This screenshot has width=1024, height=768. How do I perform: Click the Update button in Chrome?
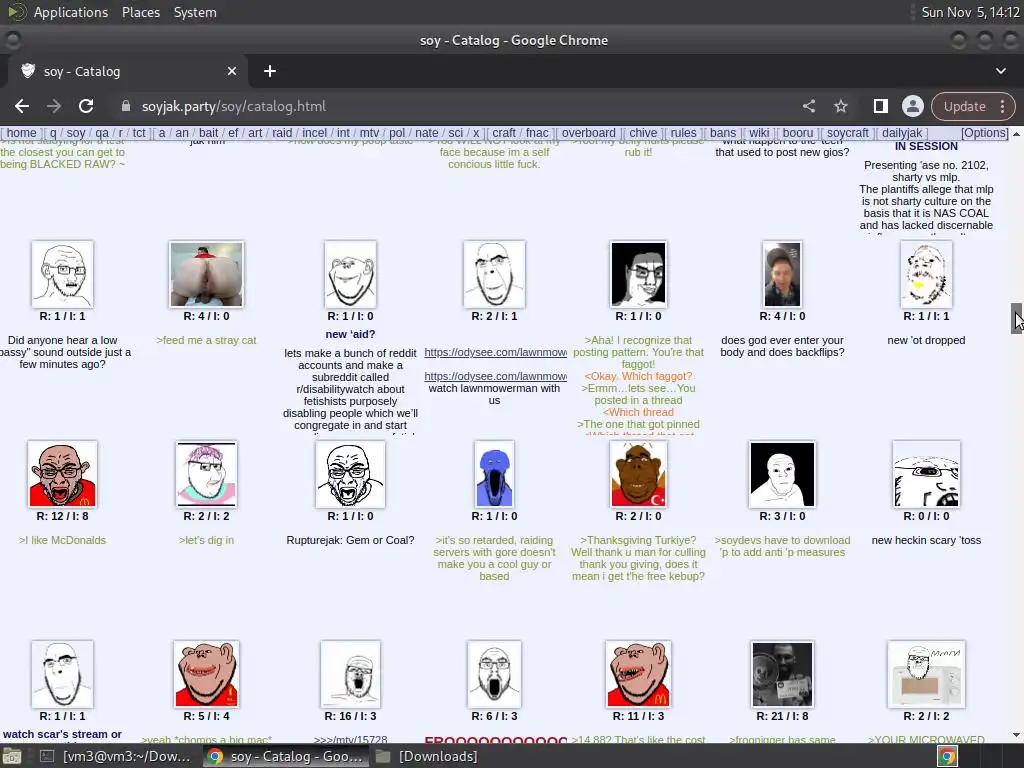(965, 106)
